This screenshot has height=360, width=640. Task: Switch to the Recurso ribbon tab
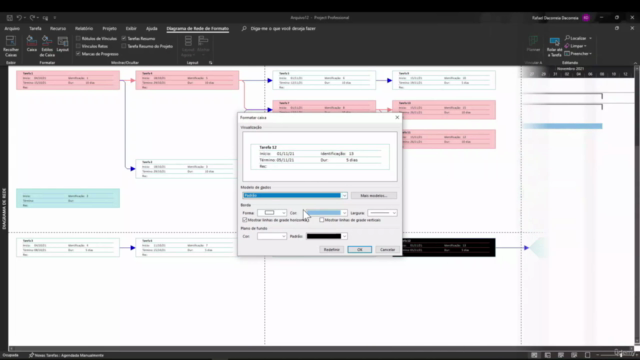click(58, 29)
